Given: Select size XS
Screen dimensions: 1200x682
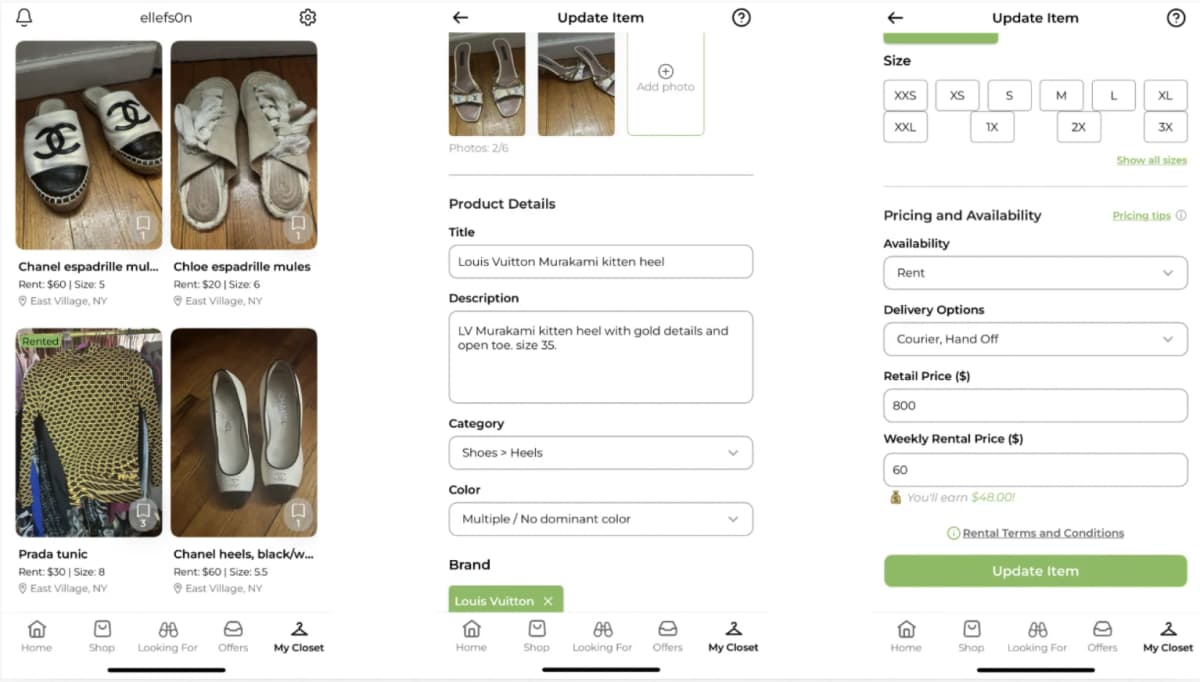Looking at the screenshot, I should point(957,95).
